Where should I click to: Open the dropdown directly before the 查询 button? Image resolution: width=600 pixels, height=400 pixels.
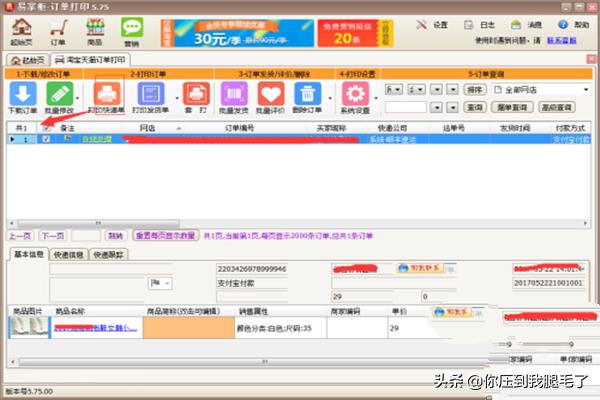(453, 107)
